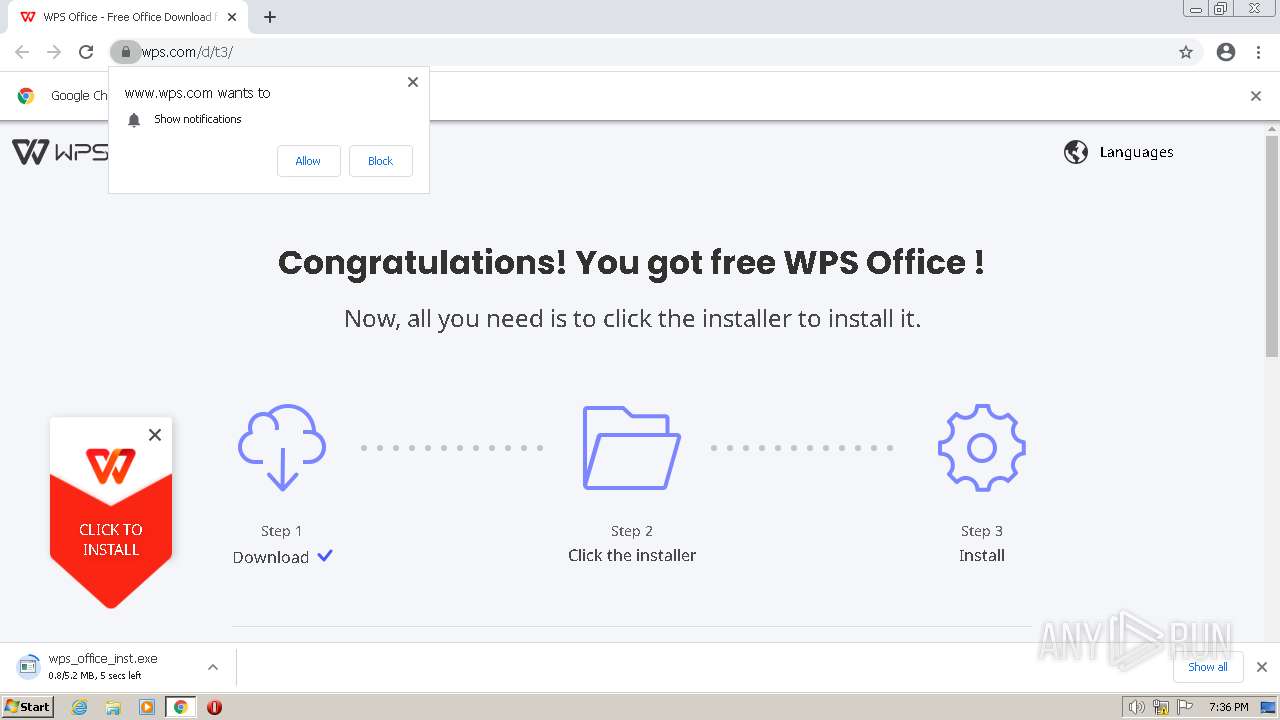1280x720 pixels.
Task: Click the globe icon beside Languages
Action: click(x=1076, y=152)
